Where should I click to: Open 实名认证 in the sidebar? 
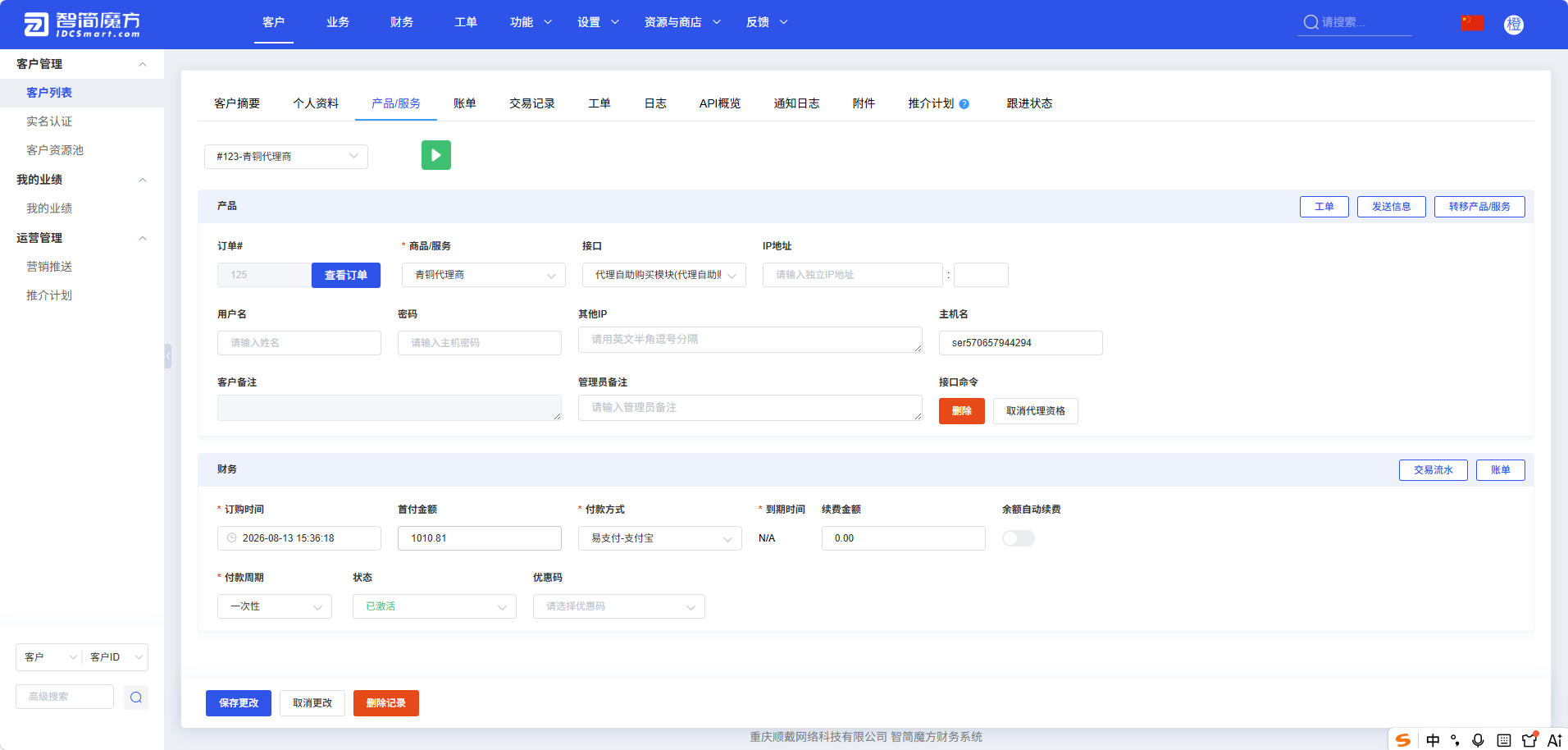coord(49,121)
